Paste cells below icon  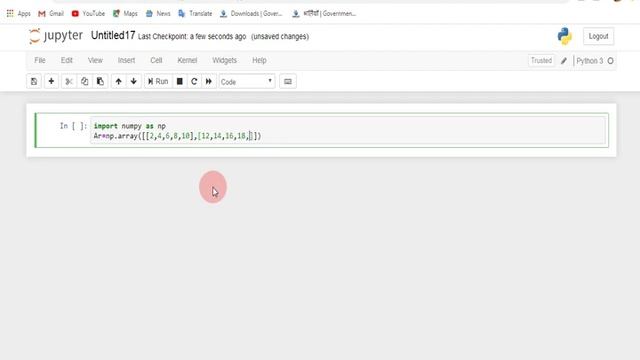(x=100, y=82)
